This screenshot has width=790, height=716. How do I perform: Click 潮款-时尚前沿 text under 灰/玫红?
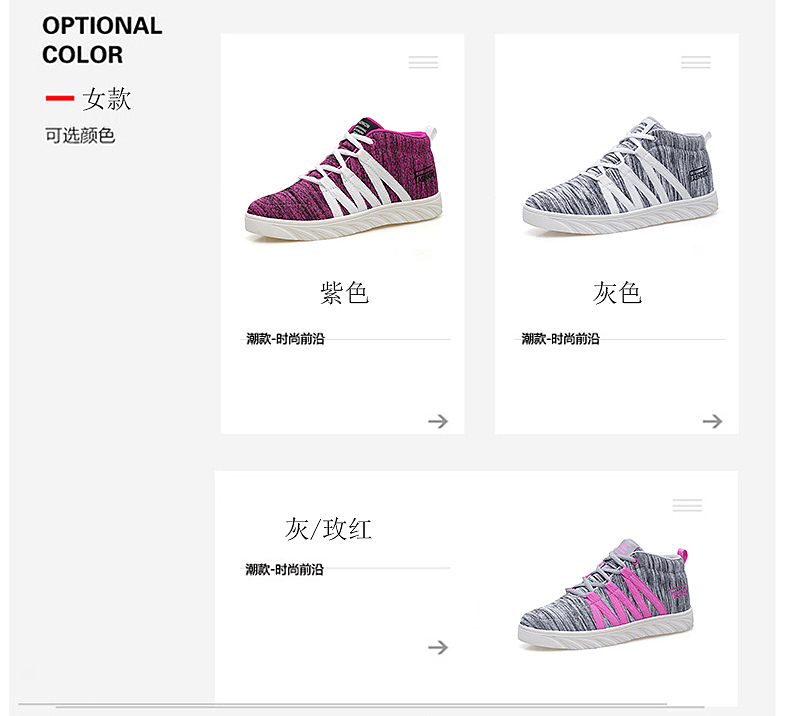point(285,569)
